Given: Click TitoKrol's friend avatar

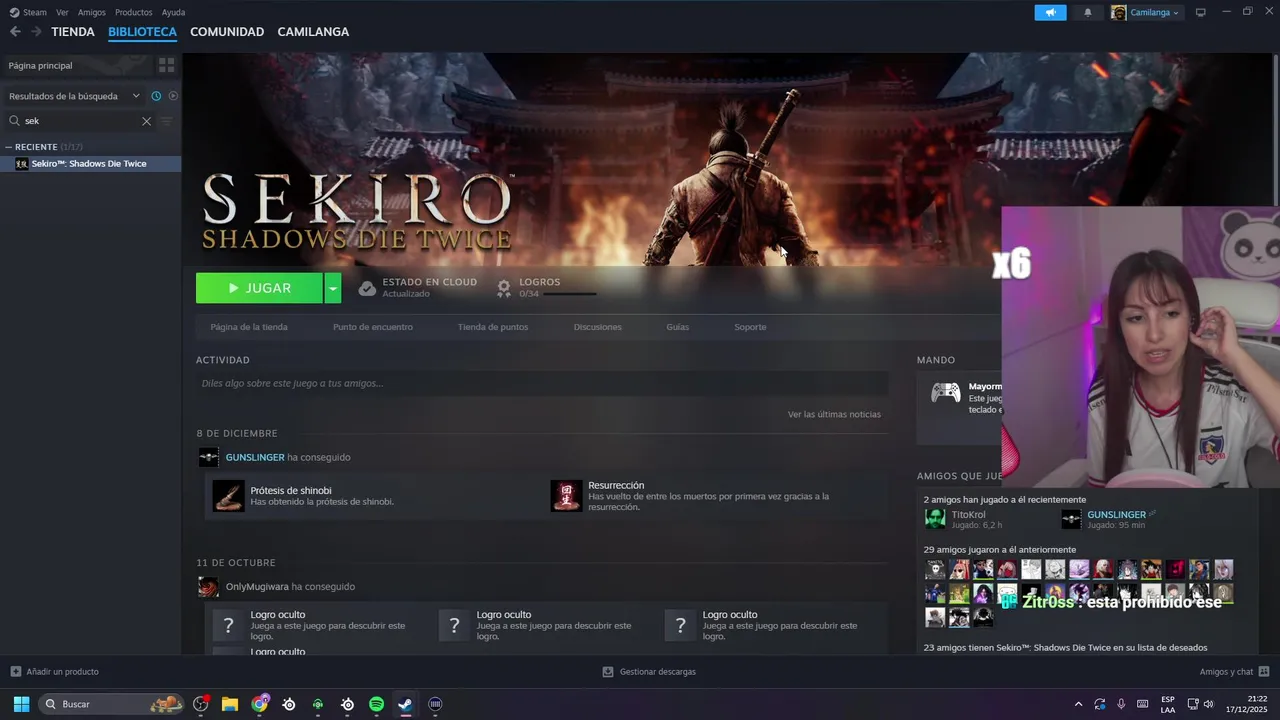Looking at the screenshot, I should (935, 519).
